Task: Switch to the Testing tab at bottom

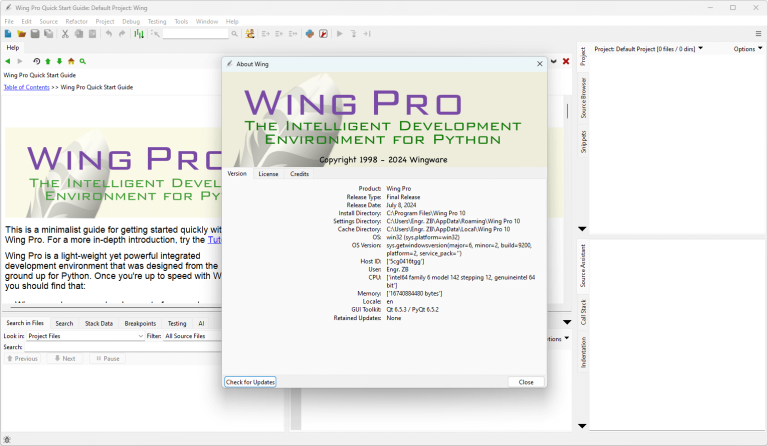Action: 177,324
